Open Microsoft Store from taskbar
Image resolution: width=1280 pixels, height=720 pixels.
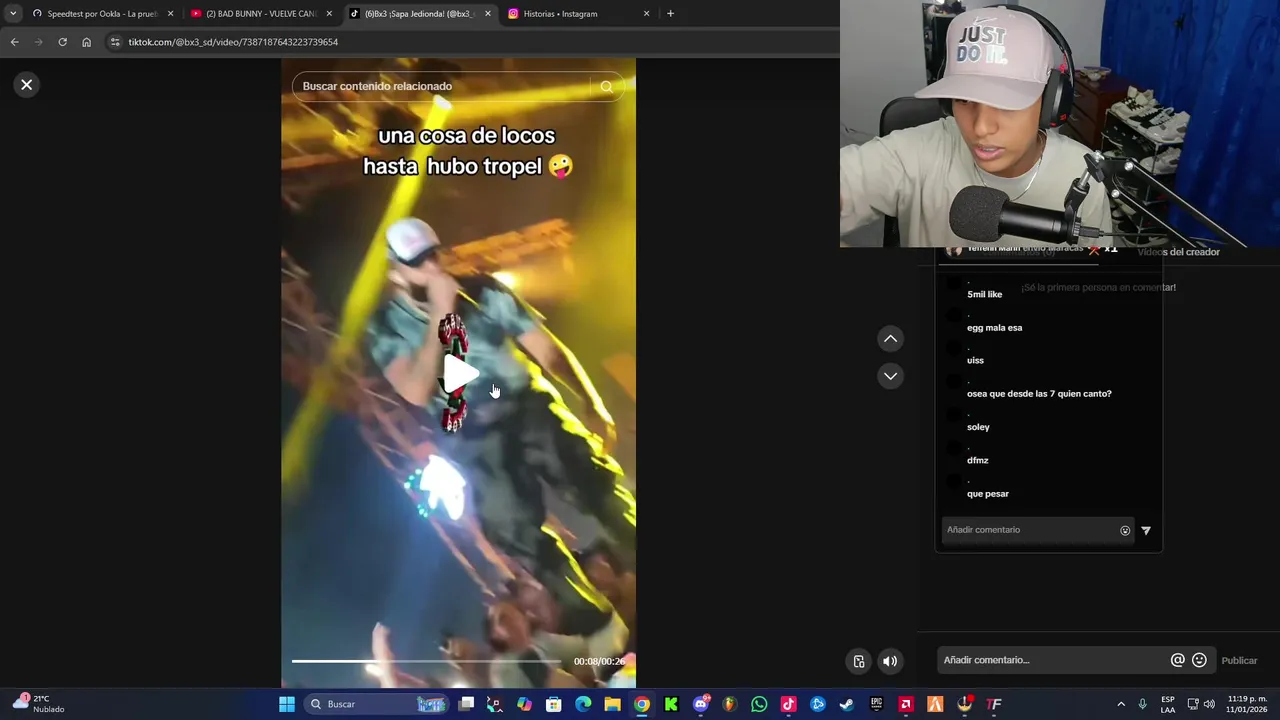(554, 704)
